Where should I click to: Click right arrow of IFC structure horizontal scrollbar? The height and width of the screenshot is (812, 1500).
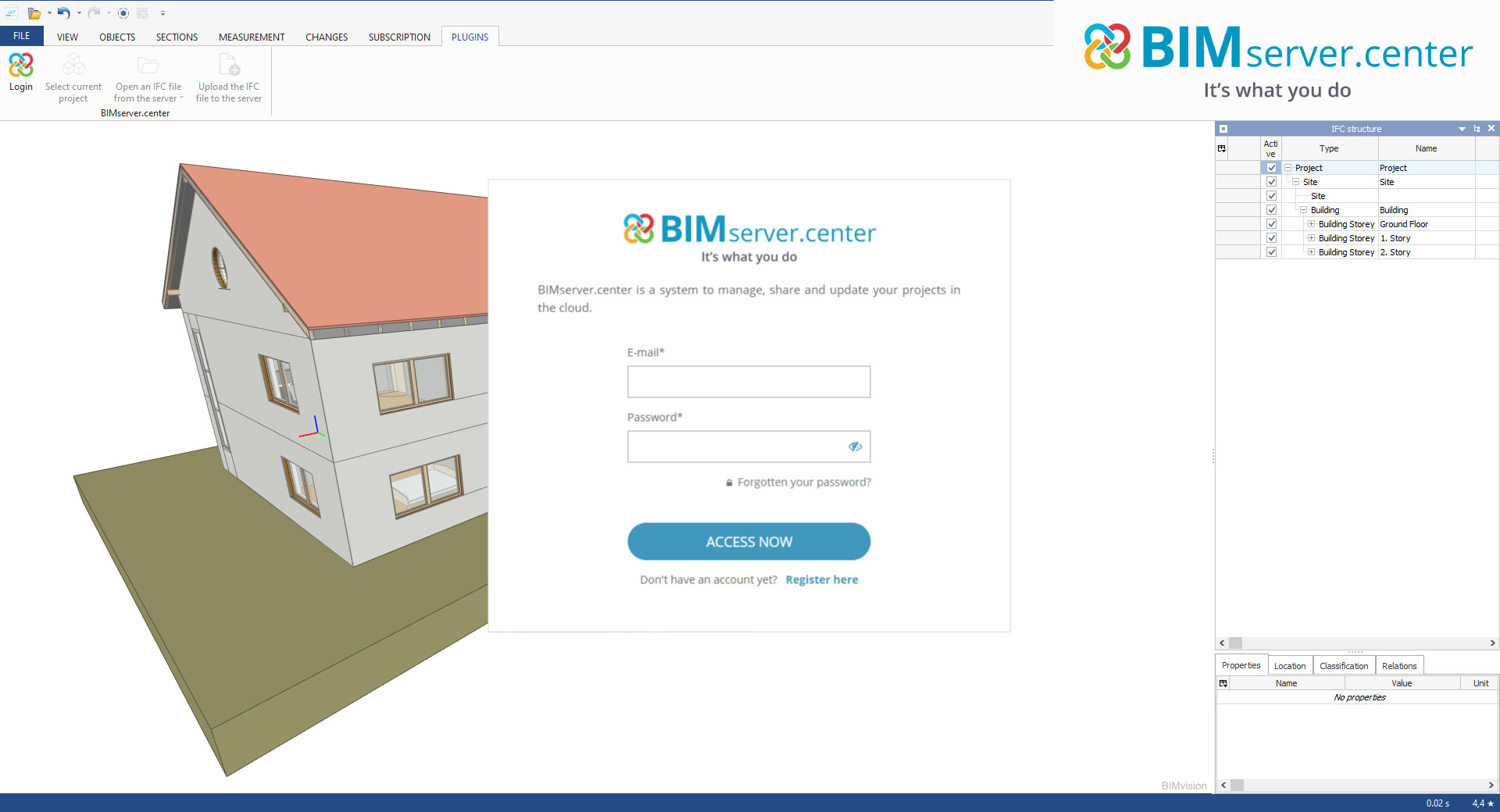click(x=1492, y=643)
